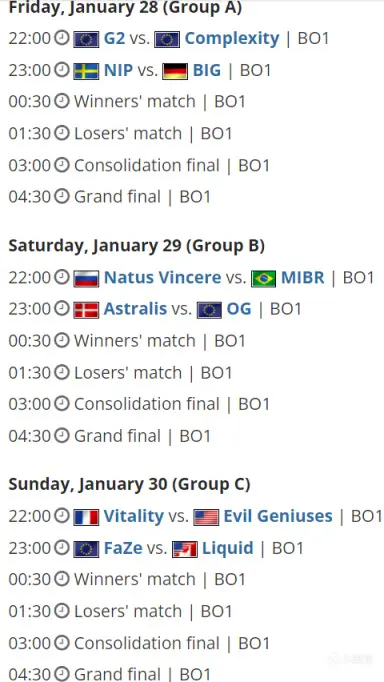Click the French flag beside Vitality
The width and height of the screenshot is (384, 682).
pyautogui.click(x=86, y=517)
